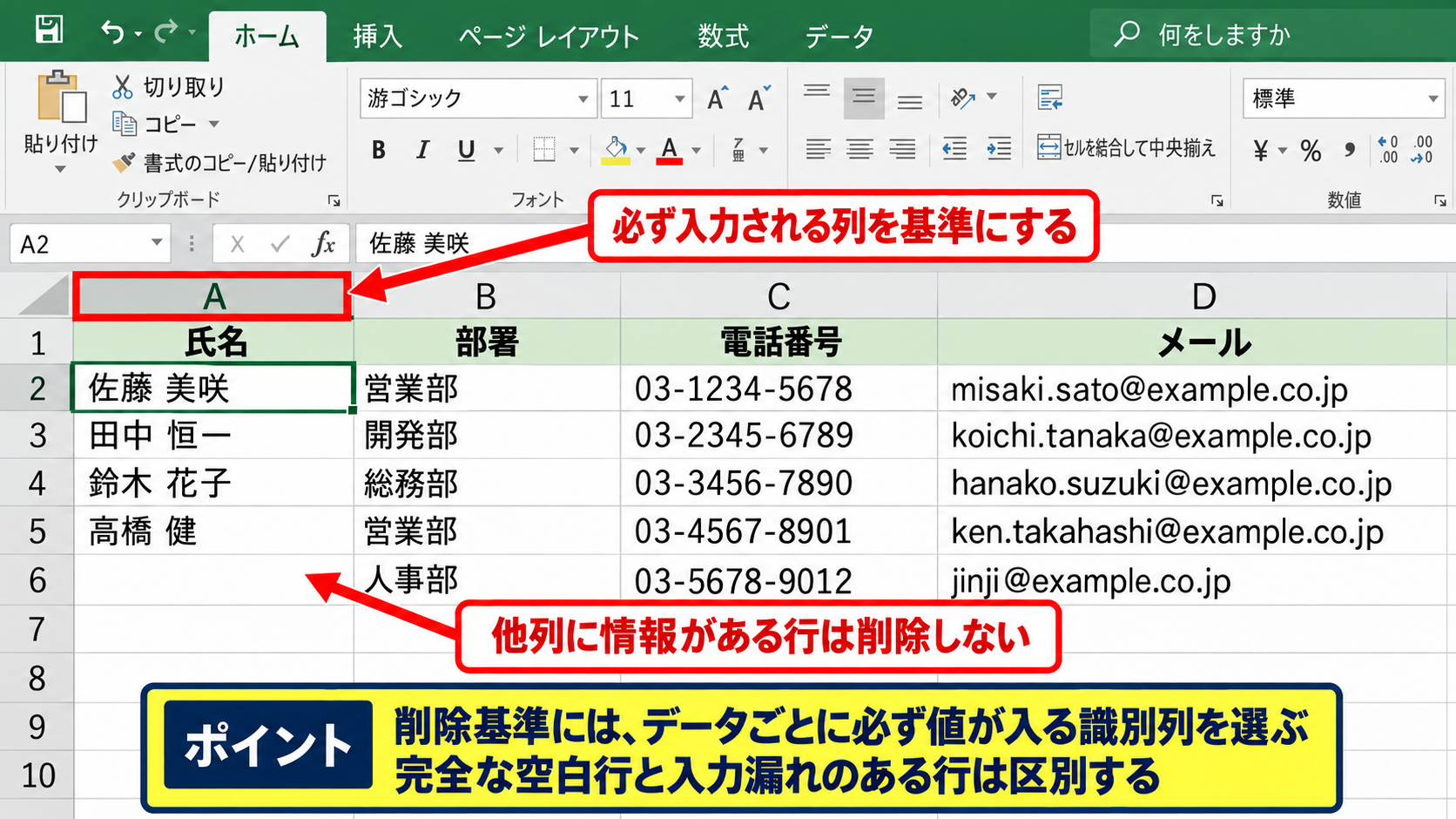Increase font size with larger A icon
This screenshot has width=1456, height=819.
(x=718, y=98)
